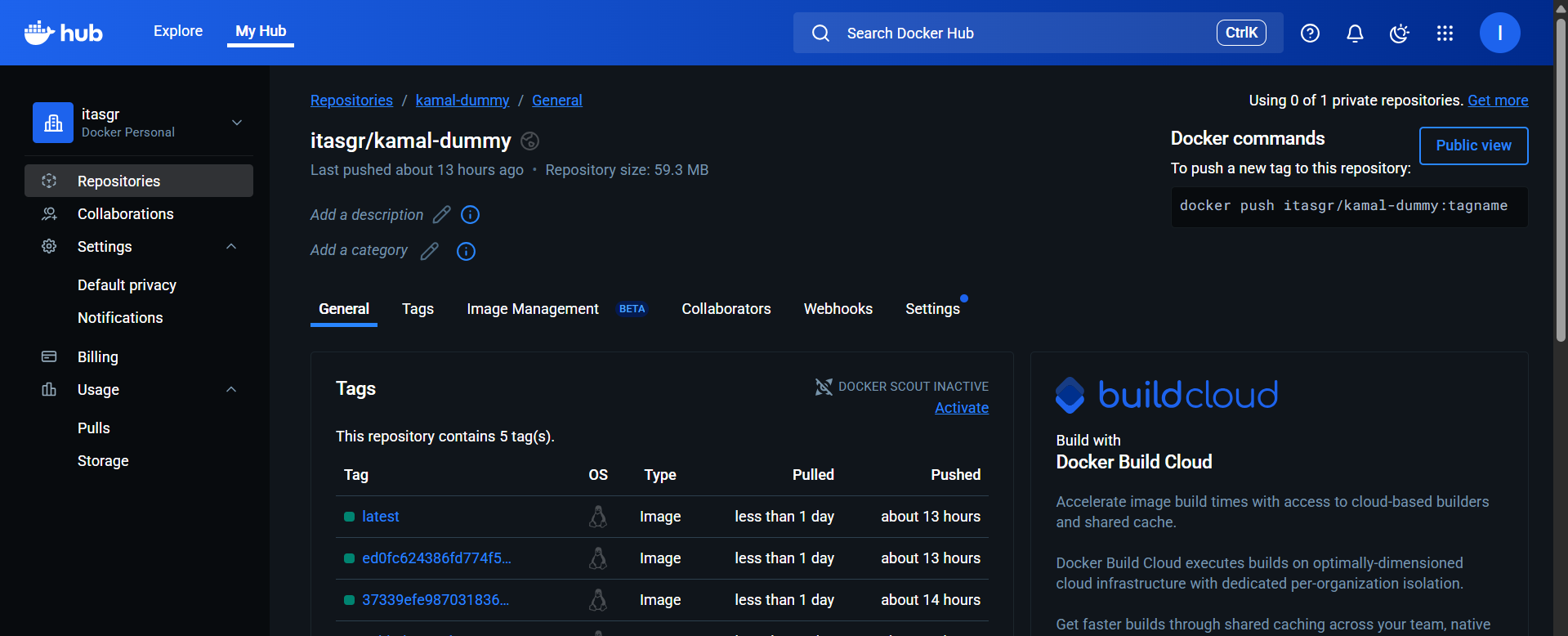This screenshot has height=636, width=1568.
Task: Open Default privacy settings
Action: (127, 285)
